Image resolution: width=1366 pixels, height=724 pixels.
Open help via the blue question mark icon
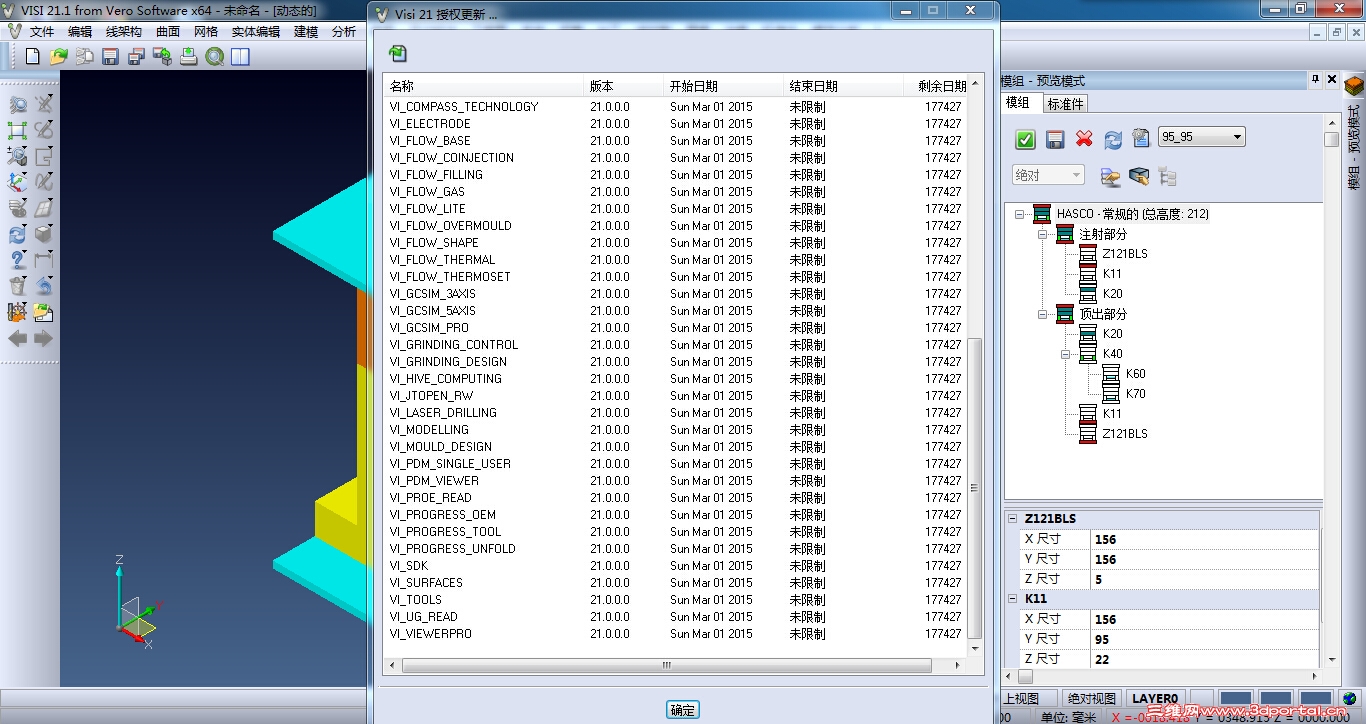pos(17,260)
